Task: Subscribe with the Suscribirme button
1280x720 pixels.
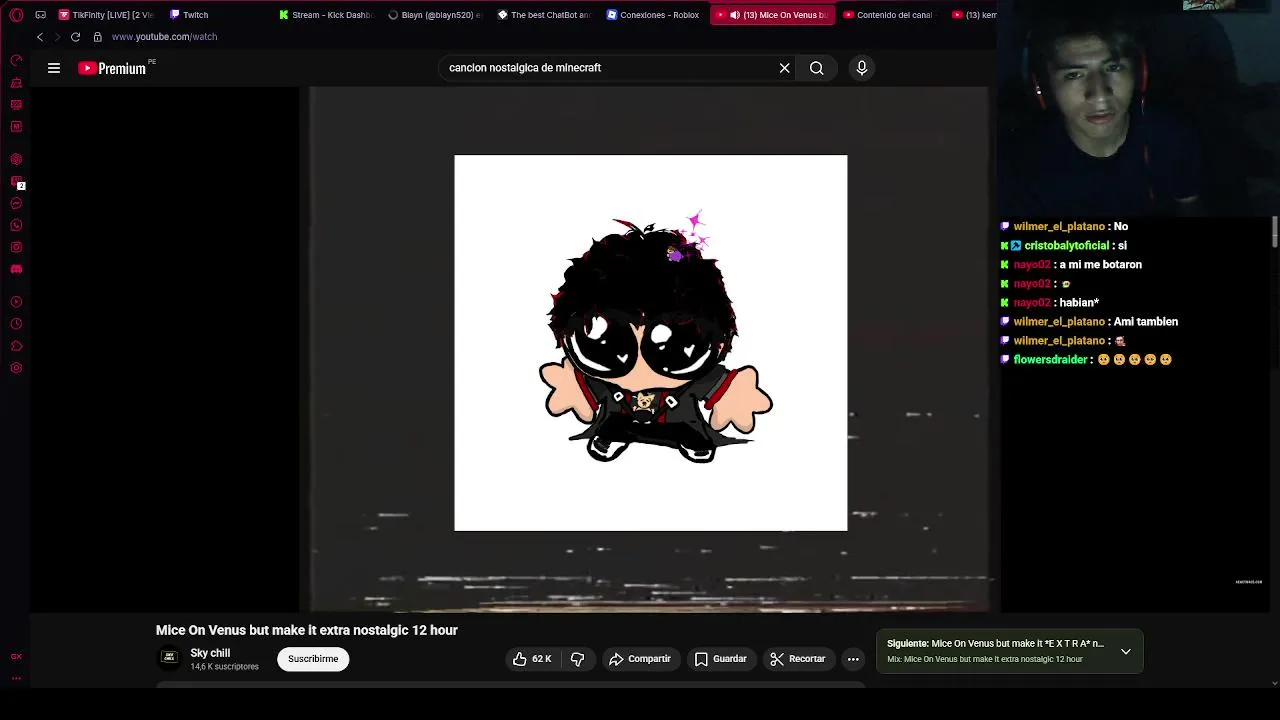Action: click(x=313, y=659)
